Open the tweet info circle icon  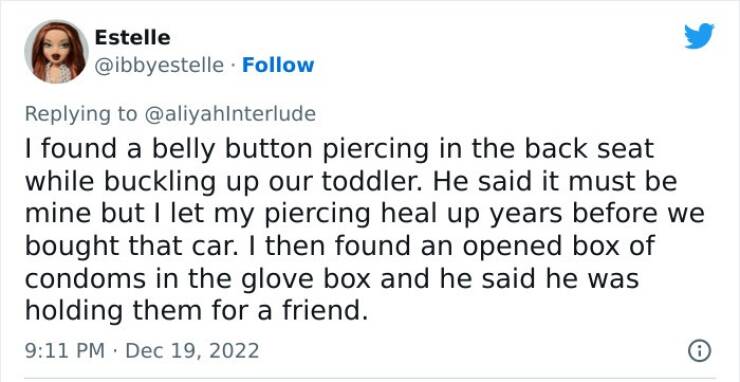pos(700,351)
